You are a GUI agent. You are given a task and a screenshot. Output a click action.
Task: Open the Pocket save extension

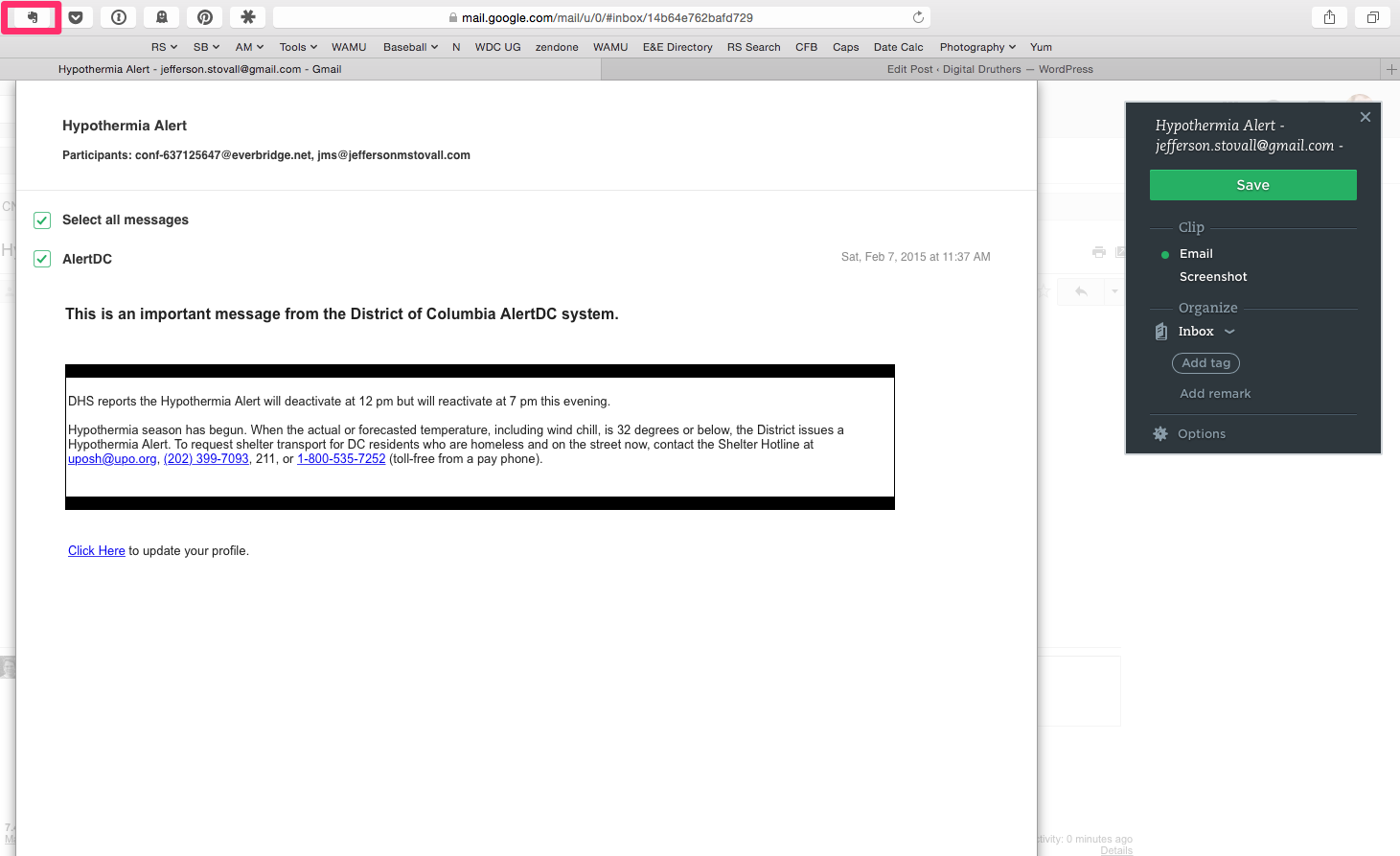coord(76,17)
